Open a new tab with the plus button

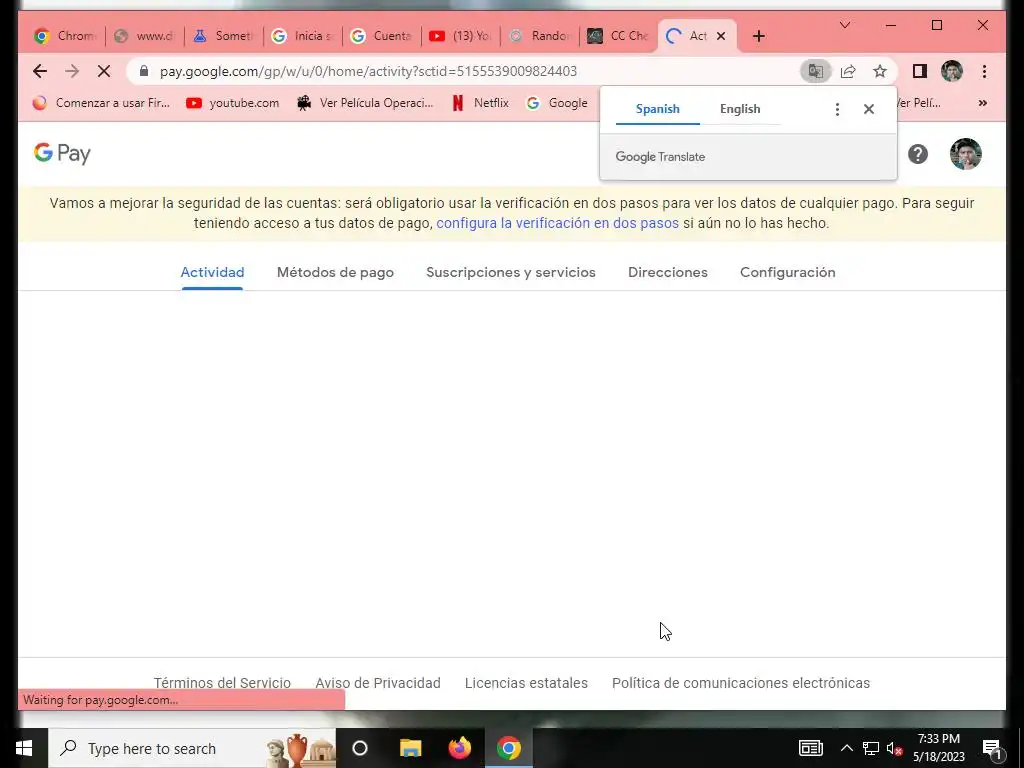758,36
